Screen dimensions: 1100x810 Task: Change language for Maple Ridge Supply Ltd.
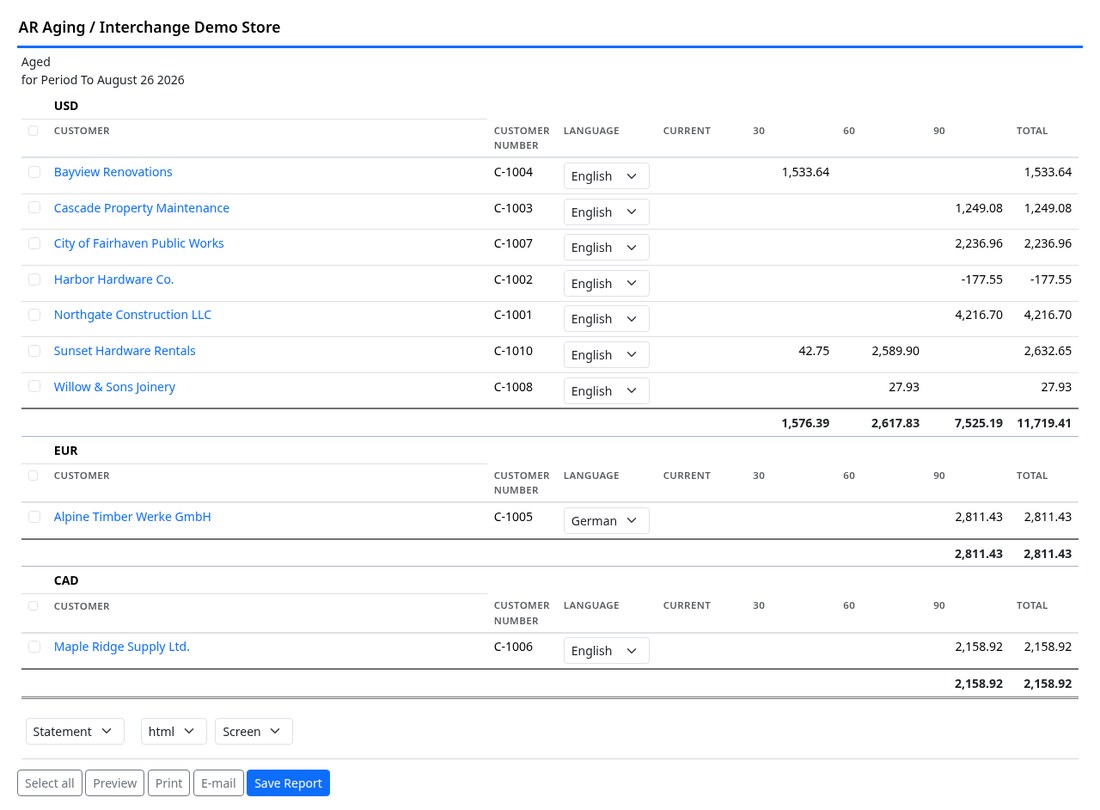(606, 651)
